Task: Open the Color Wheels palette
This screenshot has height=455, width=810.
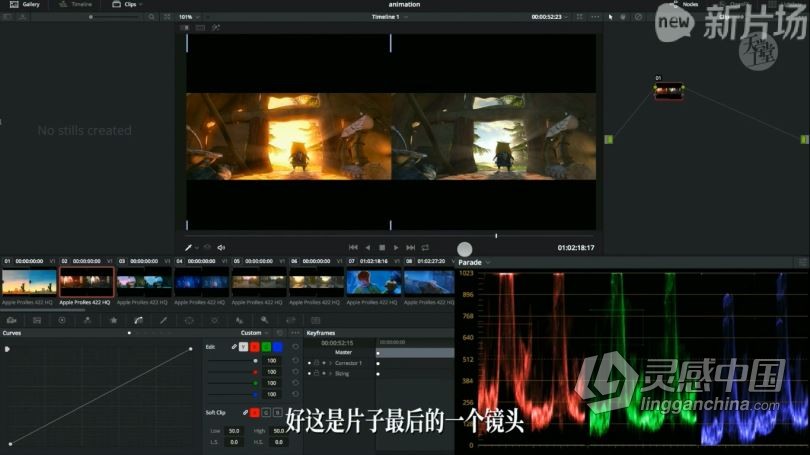Action: 62,320
